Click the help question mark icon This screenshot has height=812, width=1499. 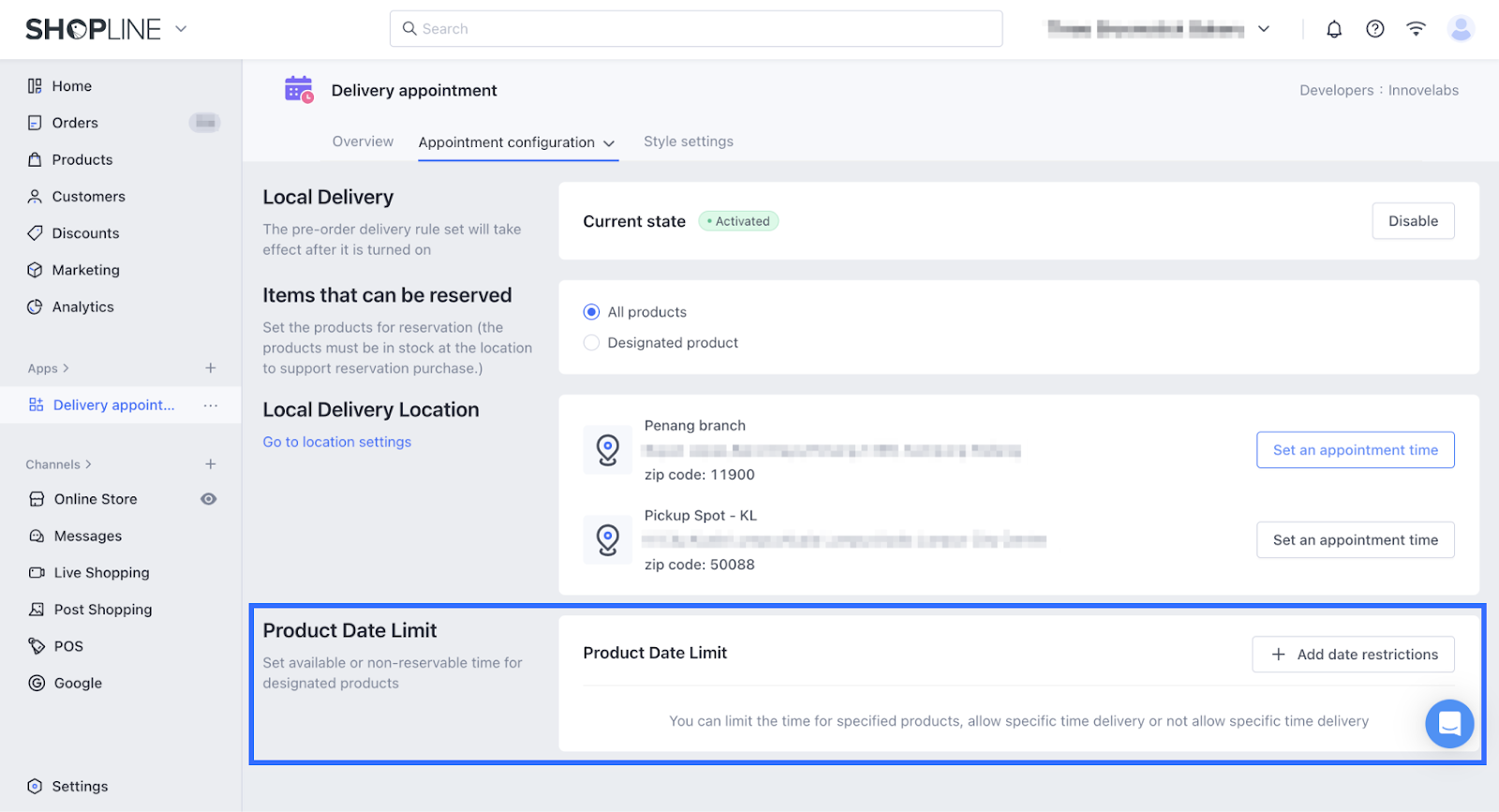pos(1374,29)
